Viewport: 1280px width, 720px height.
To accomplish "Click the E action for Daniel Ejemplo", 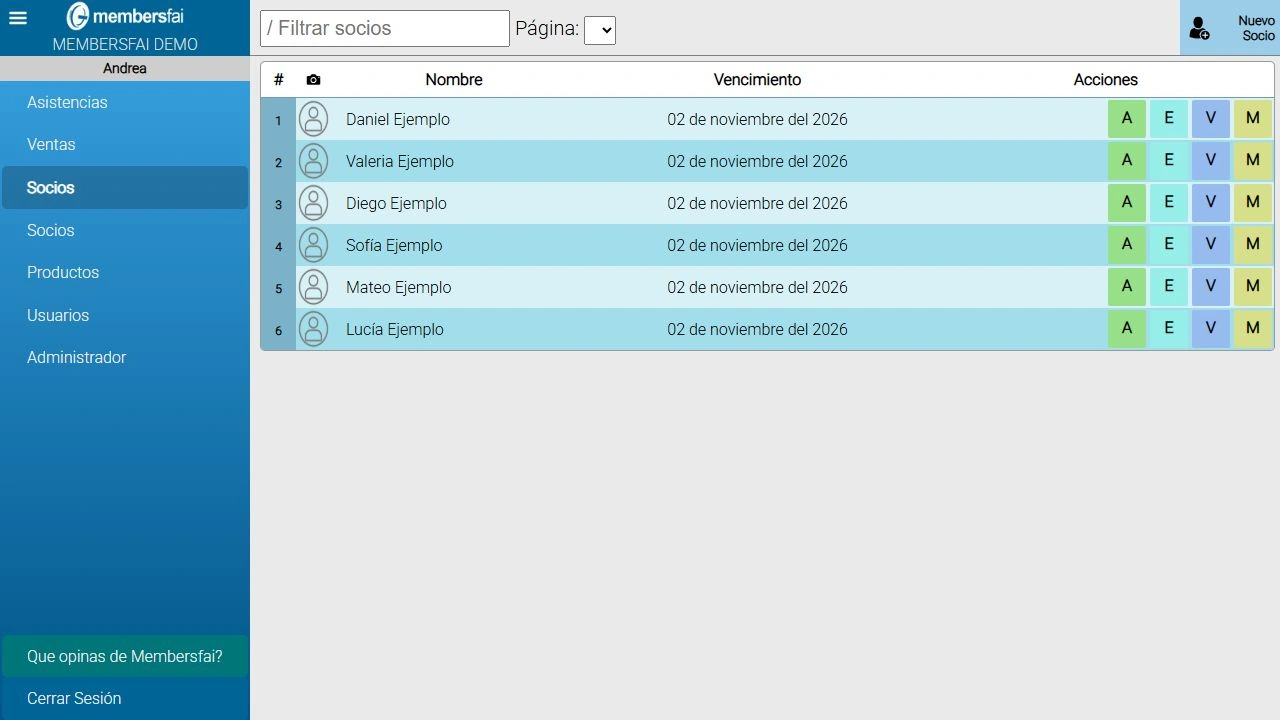I will [1169, 119].
